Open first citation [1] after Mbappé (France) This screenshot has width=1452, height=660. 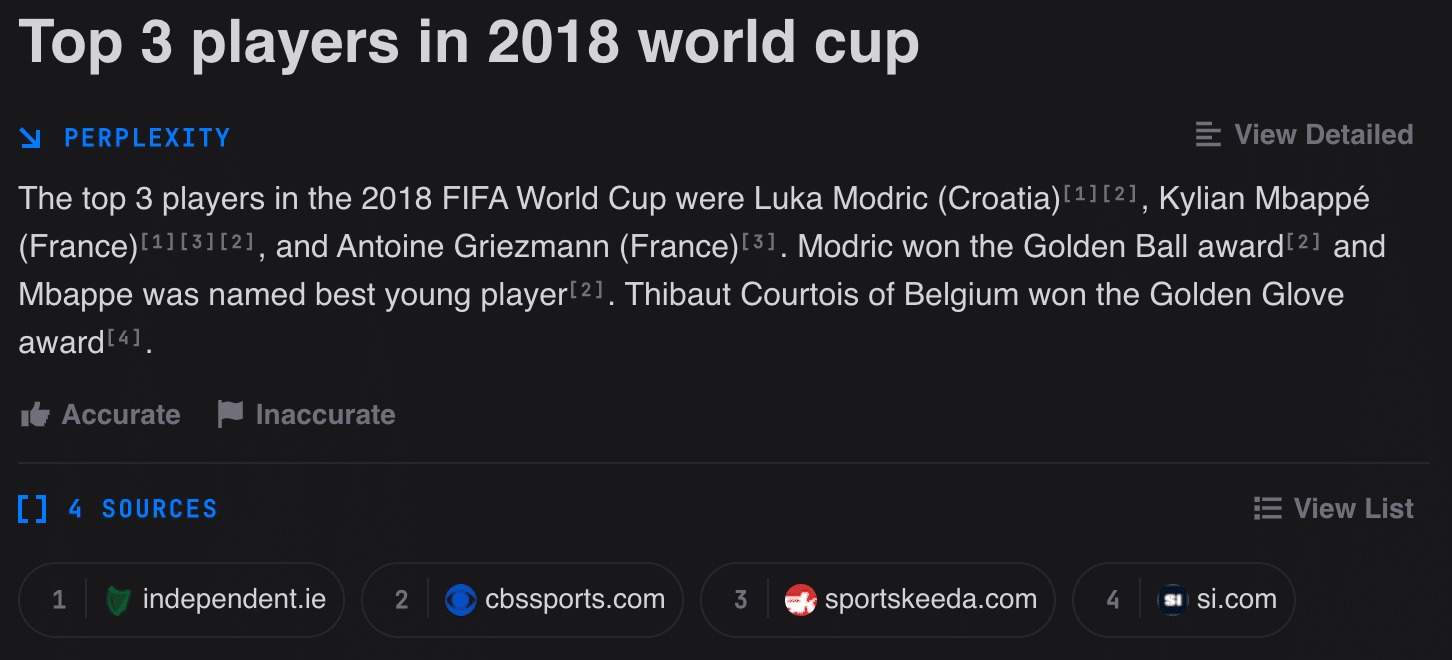[x=158, y=240]
